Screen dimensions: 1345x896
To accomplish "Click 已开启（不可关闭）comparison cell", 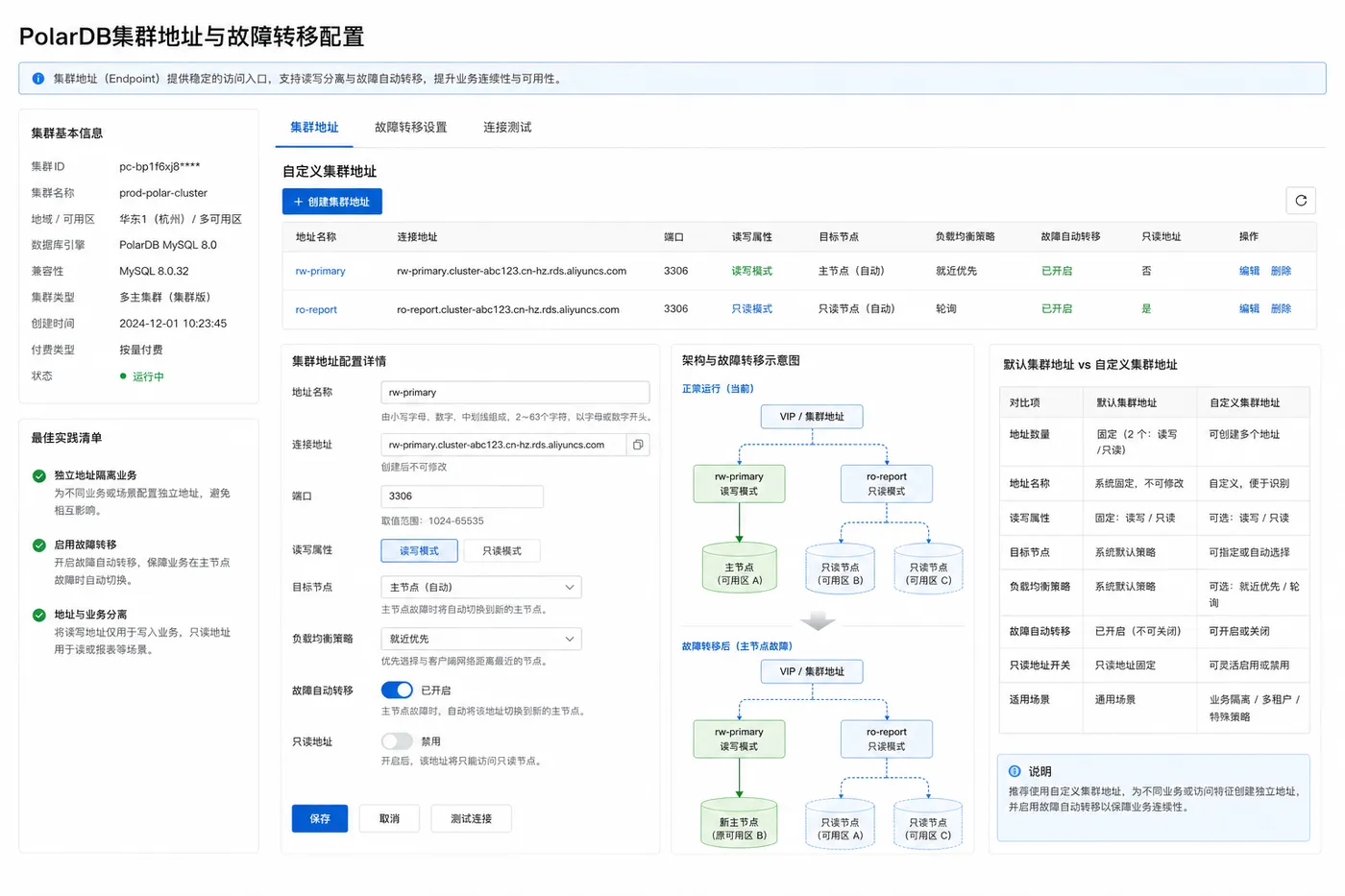I will tap(1137, 631).
